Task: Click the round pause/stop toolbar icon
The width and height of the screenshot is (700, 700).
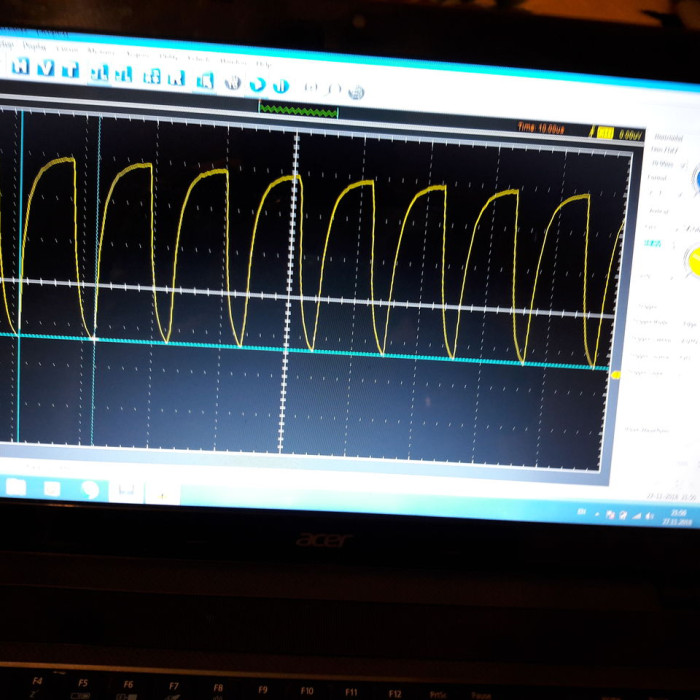Action: pos(281,86)
